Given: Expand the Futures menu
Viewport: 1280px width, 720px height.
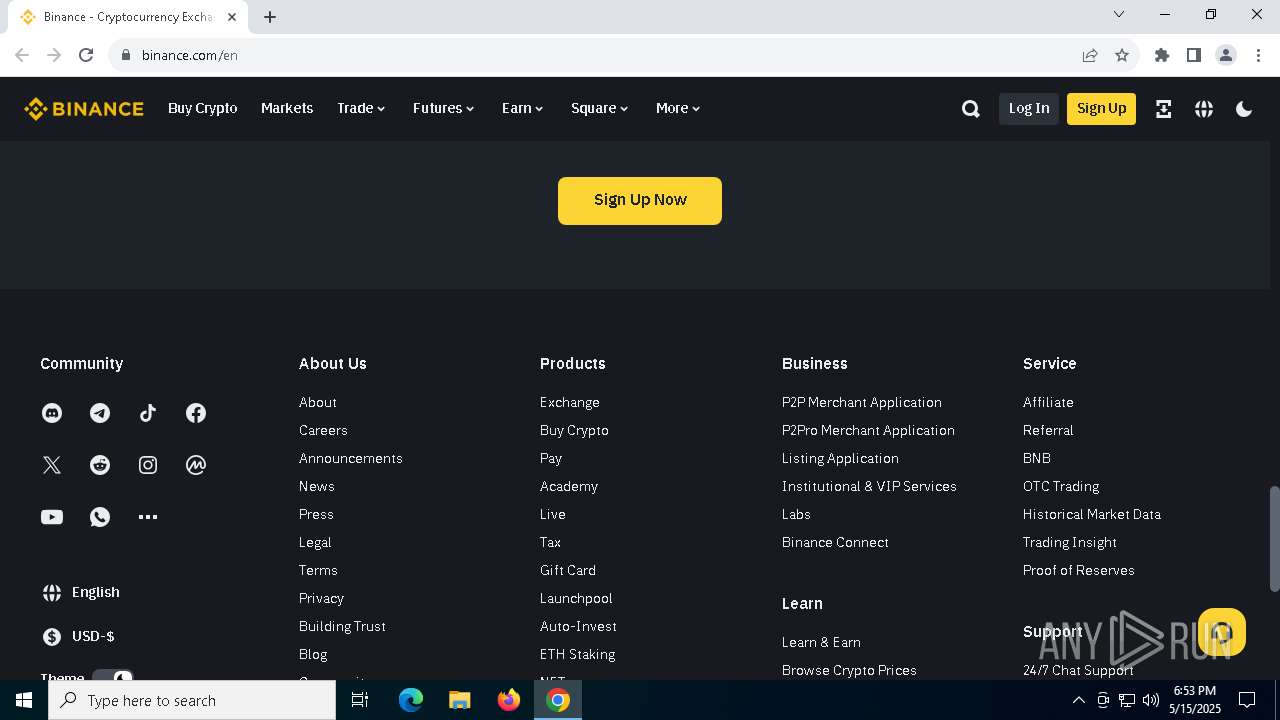Looking at the screenshot, I should click(444, 108).
